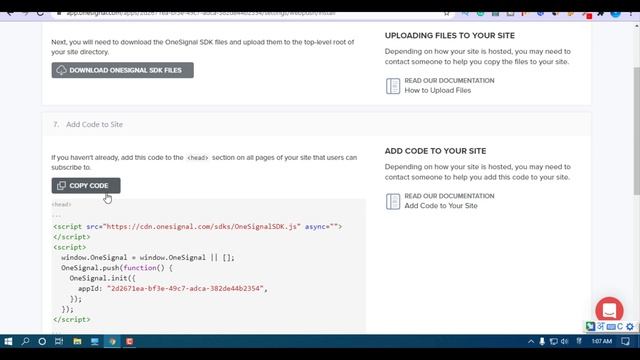Open the Action Center notifications icon

(x=625, y=341)
